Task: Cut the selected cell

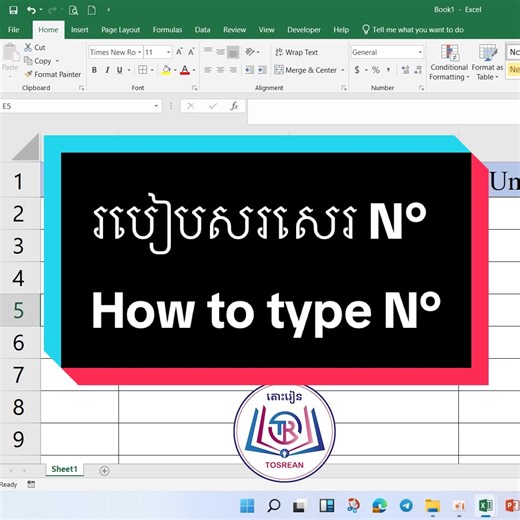Action: coord(35,47)
